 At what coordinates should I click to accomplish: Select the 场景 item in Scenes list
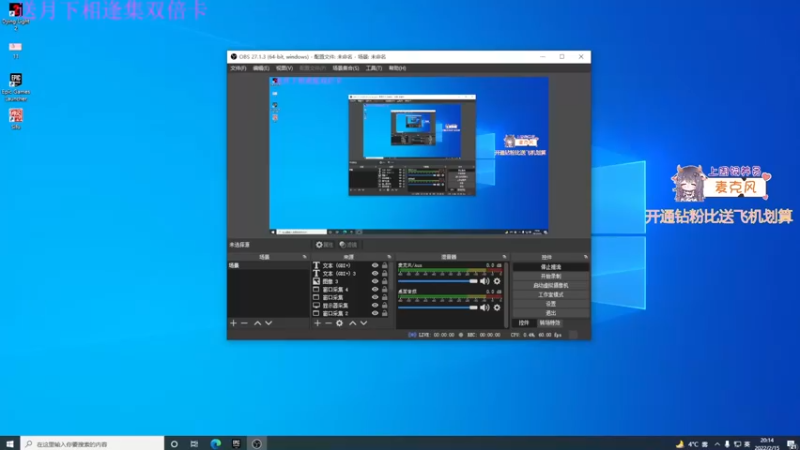pos(268,265)
